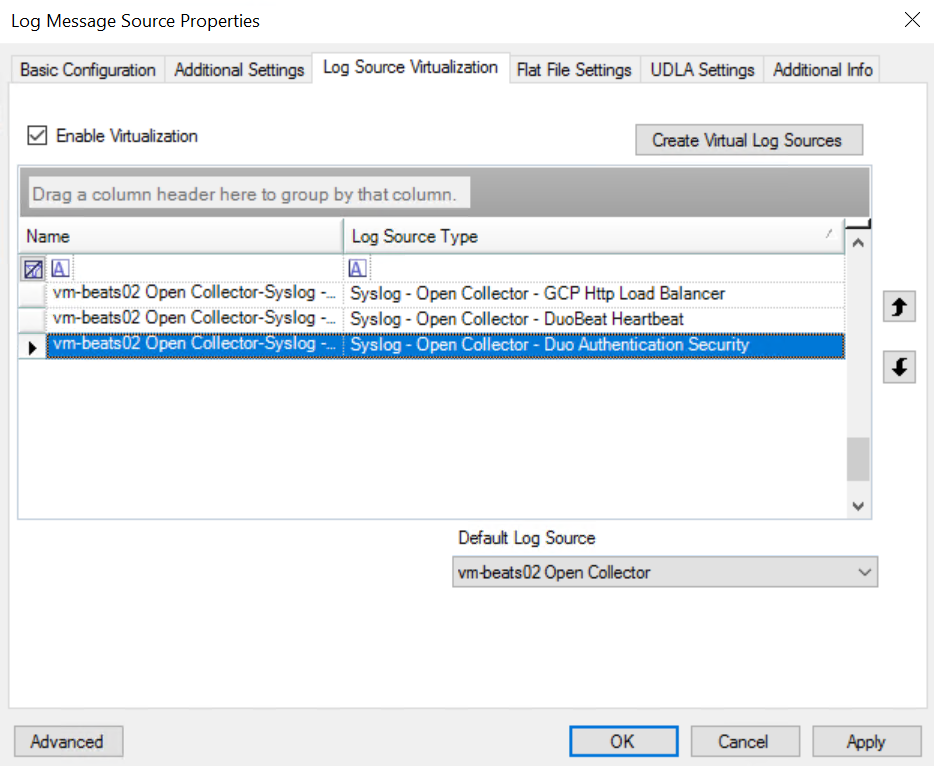Image resolution: width=934 pixels, height=766 pixels.
Task: Close the Log Message Source Properties dialog
Action: [x=911, y=20]
